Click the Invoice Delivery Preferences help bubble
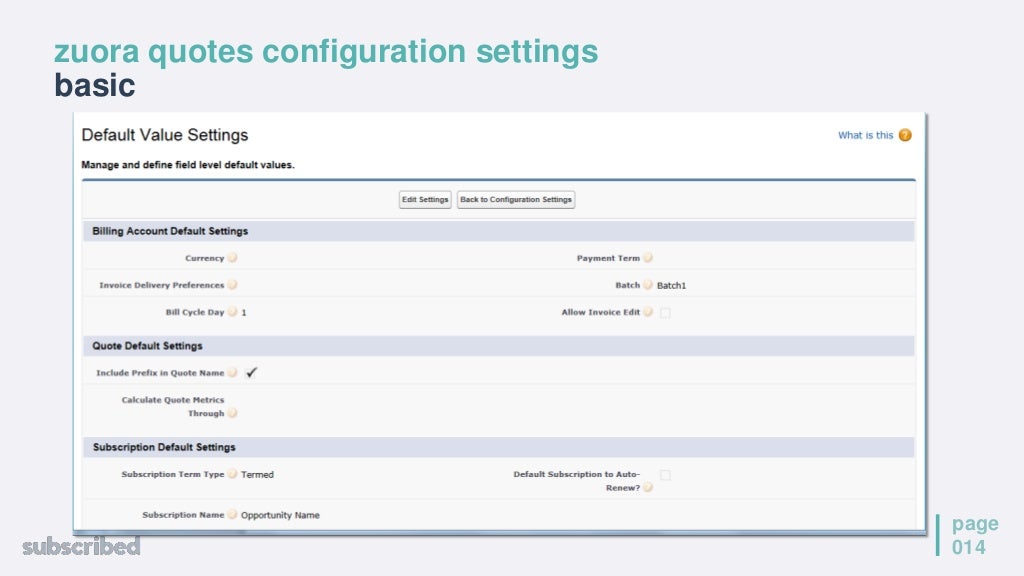Screen dimensions: 1024x576 click(x=232, y=285)
